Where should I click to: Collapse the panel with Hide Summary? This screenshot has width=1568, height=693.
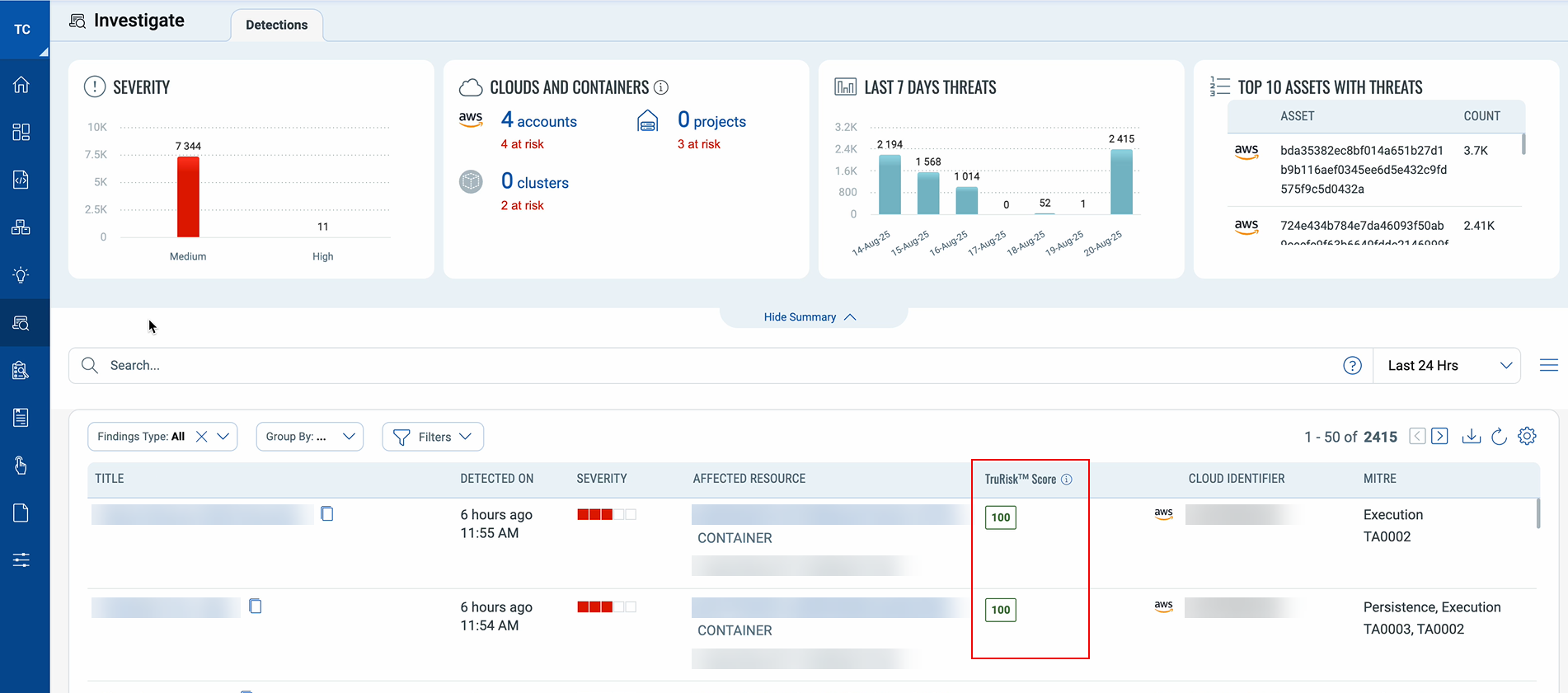pos(810,317)
